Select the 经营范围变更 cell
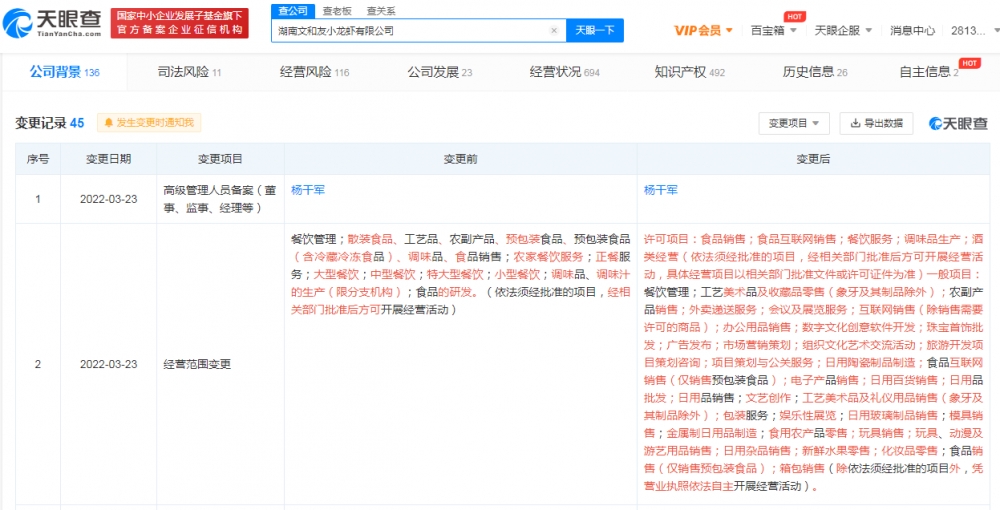 click(x=220, y=364)
